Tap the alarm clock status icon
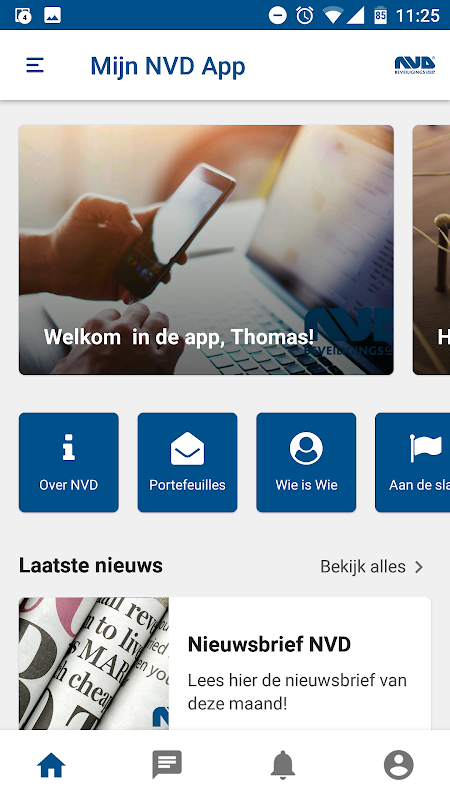The width and height of the screenshot is (450, 800). coord(305,15)
